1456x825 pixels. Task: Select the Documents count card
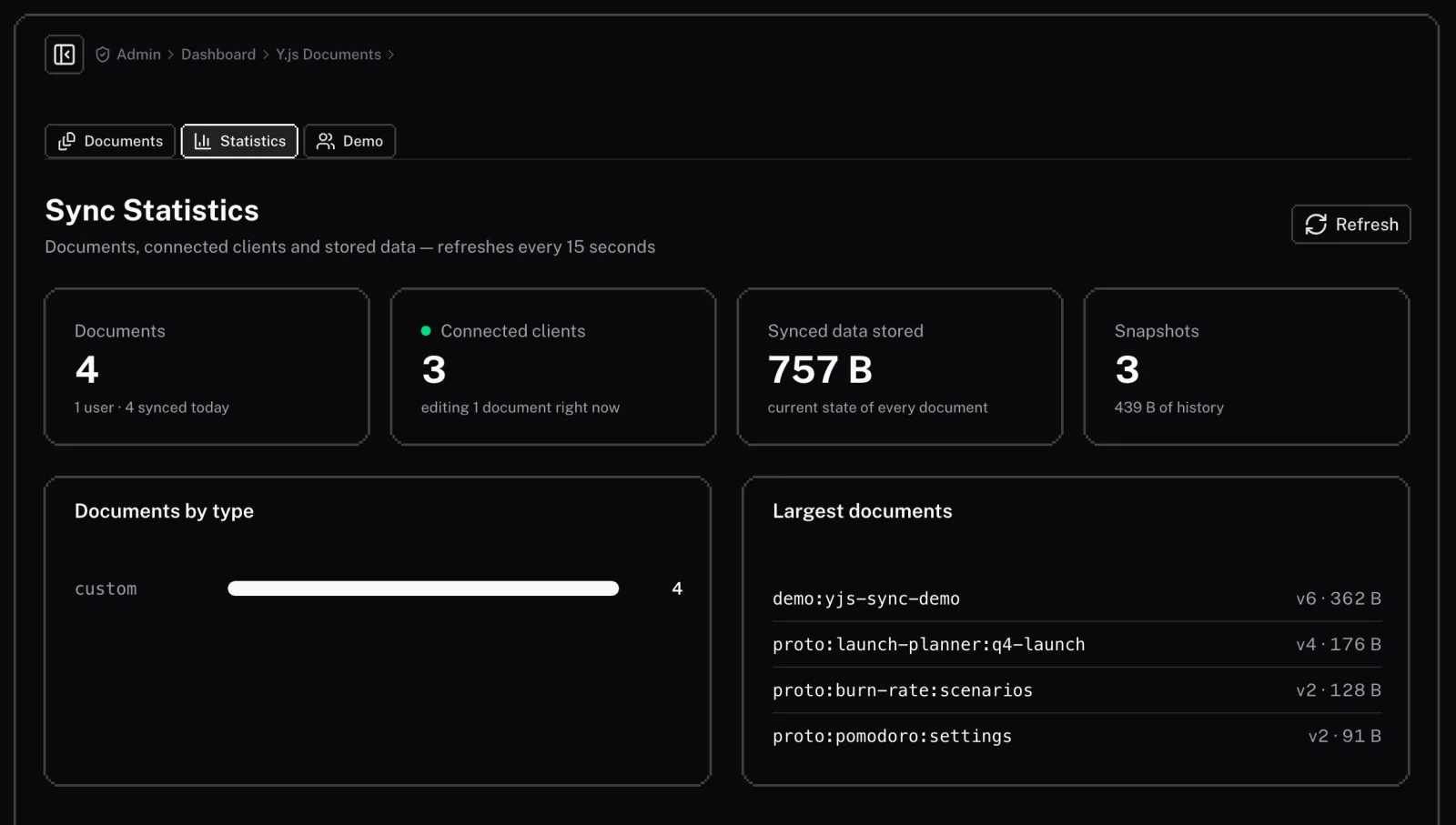tap(207, 367)
